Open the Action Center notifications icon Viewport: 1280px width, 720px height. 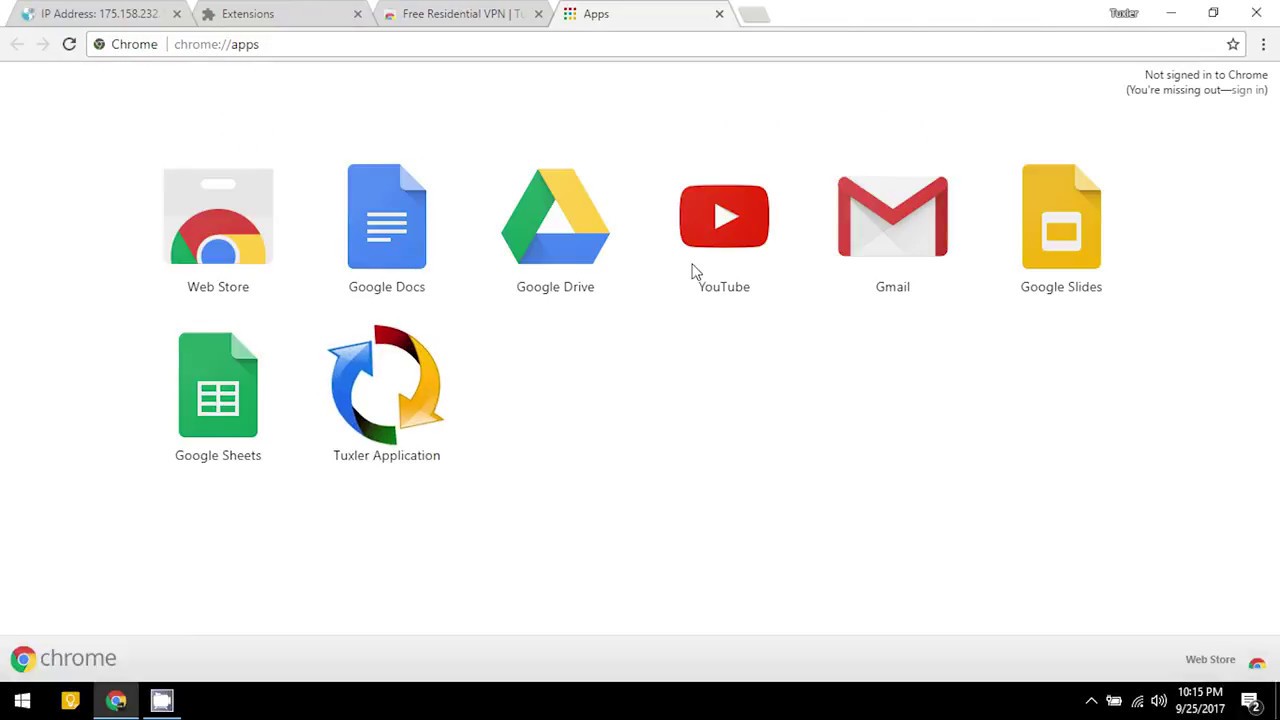tap(1250, 701)
